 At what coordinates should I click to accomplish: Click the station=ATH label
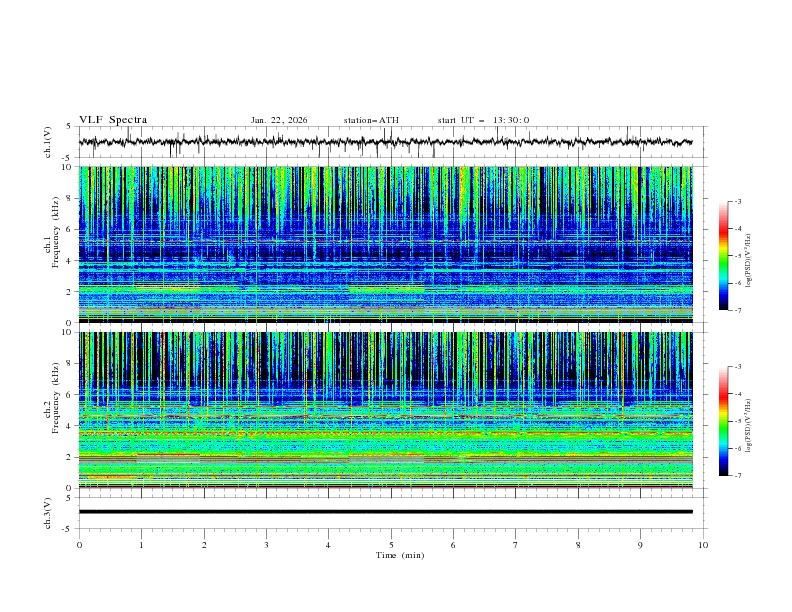[x=371, y=120]
